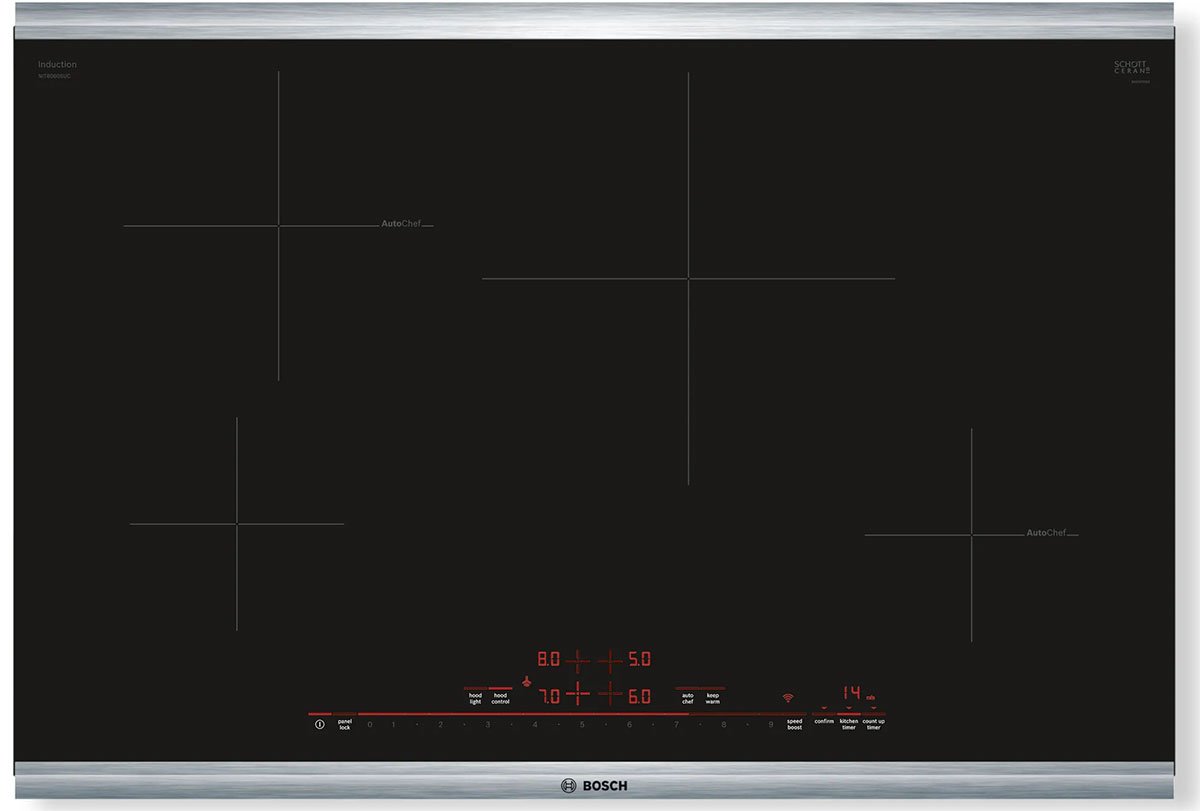Viewport: 1200px width, 811px height.
Task: Toggle the panel lock
Action: click(x=344, y=723)
